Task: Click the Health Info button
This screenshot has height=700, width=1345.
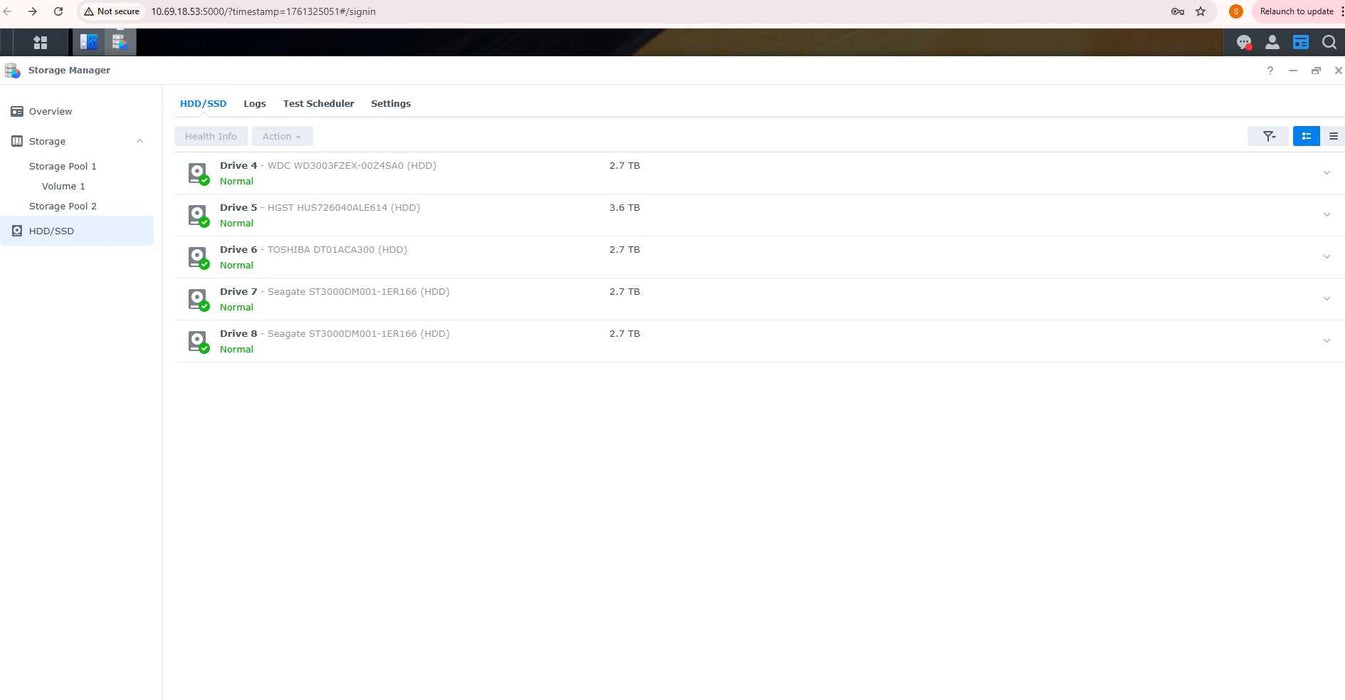Action: pos(210,136)
